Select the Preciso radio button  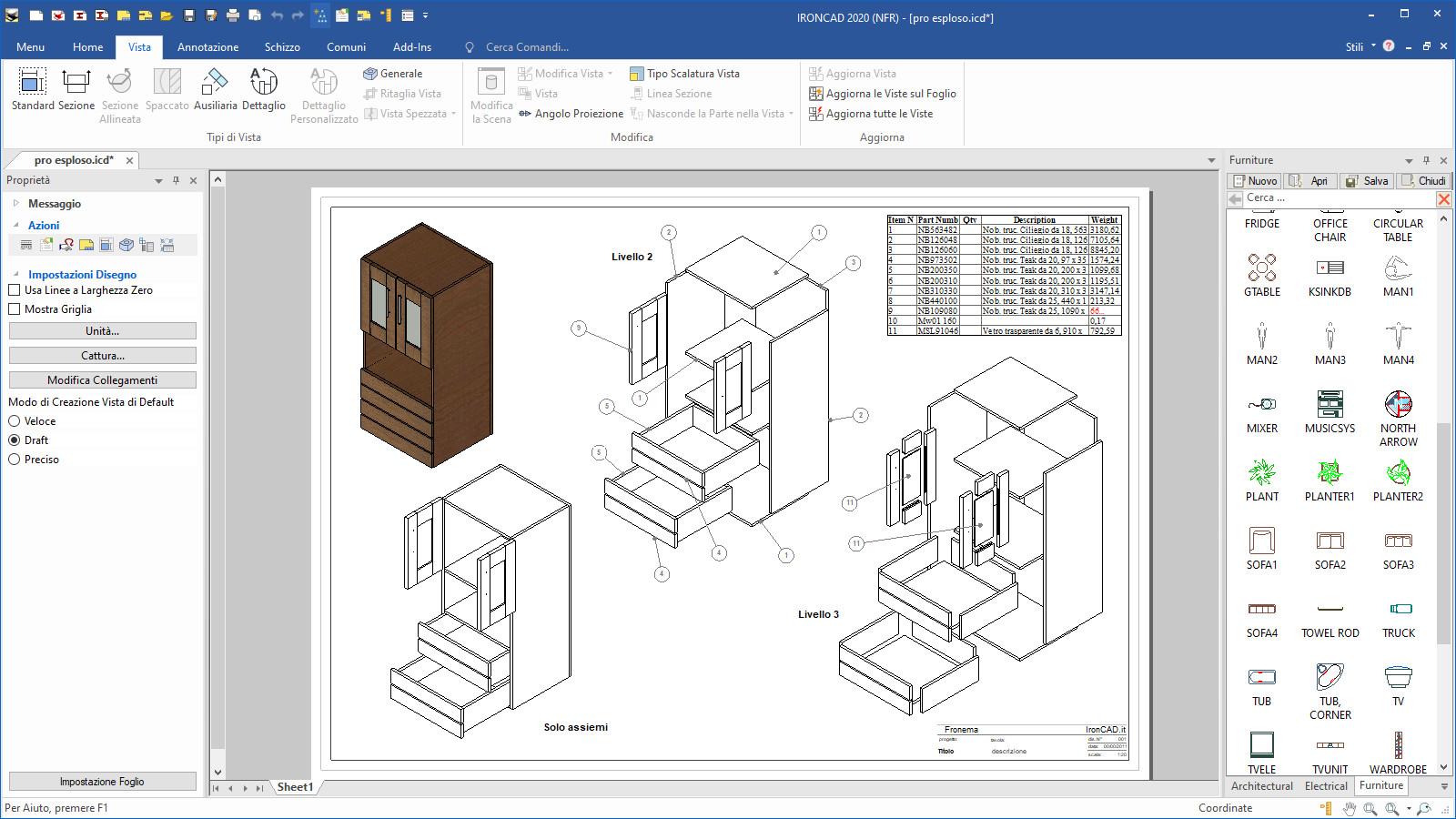point(15,460)
